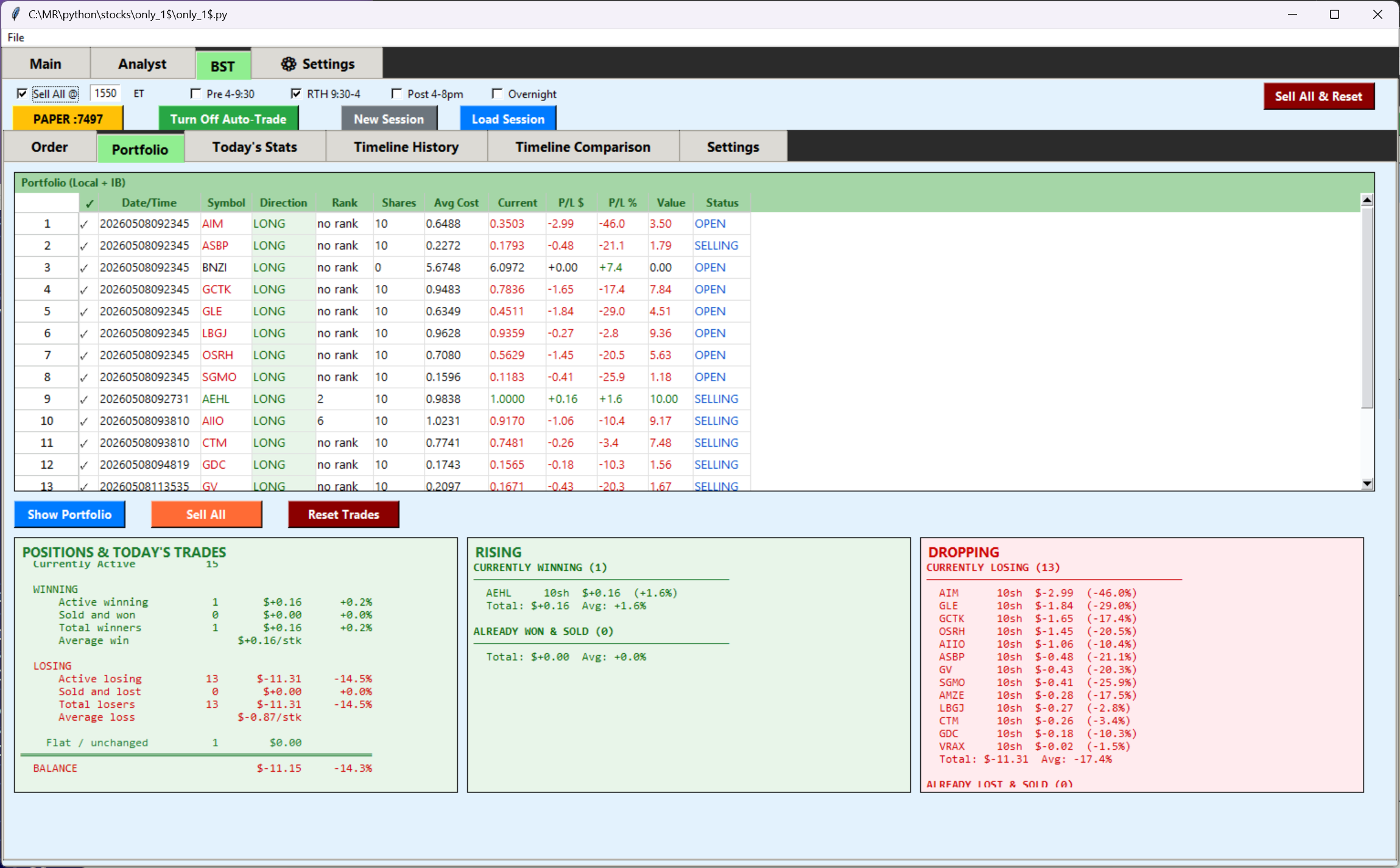The height and width of the screenshot is (868, 1400).
Task: Enable the Overnight checkbox
Action: pyautogui.click(x=497, y=94)
